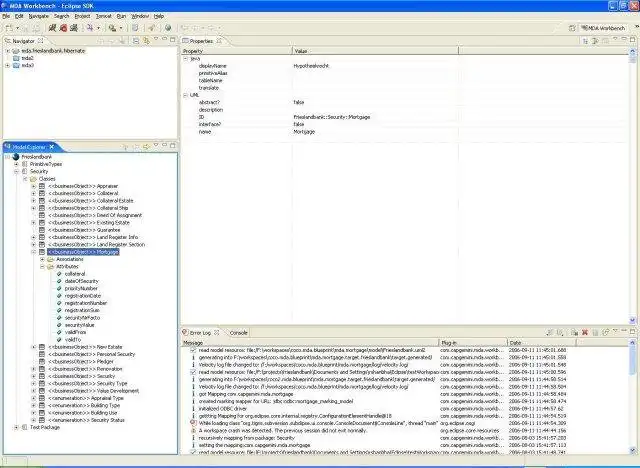Click the Link with Editor icon in Navigator
Screen dimensions: 640x468
coord(146,40)
